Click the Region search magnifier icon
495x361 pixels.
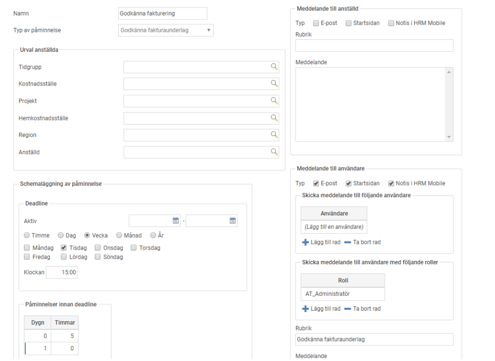[274, 134]
